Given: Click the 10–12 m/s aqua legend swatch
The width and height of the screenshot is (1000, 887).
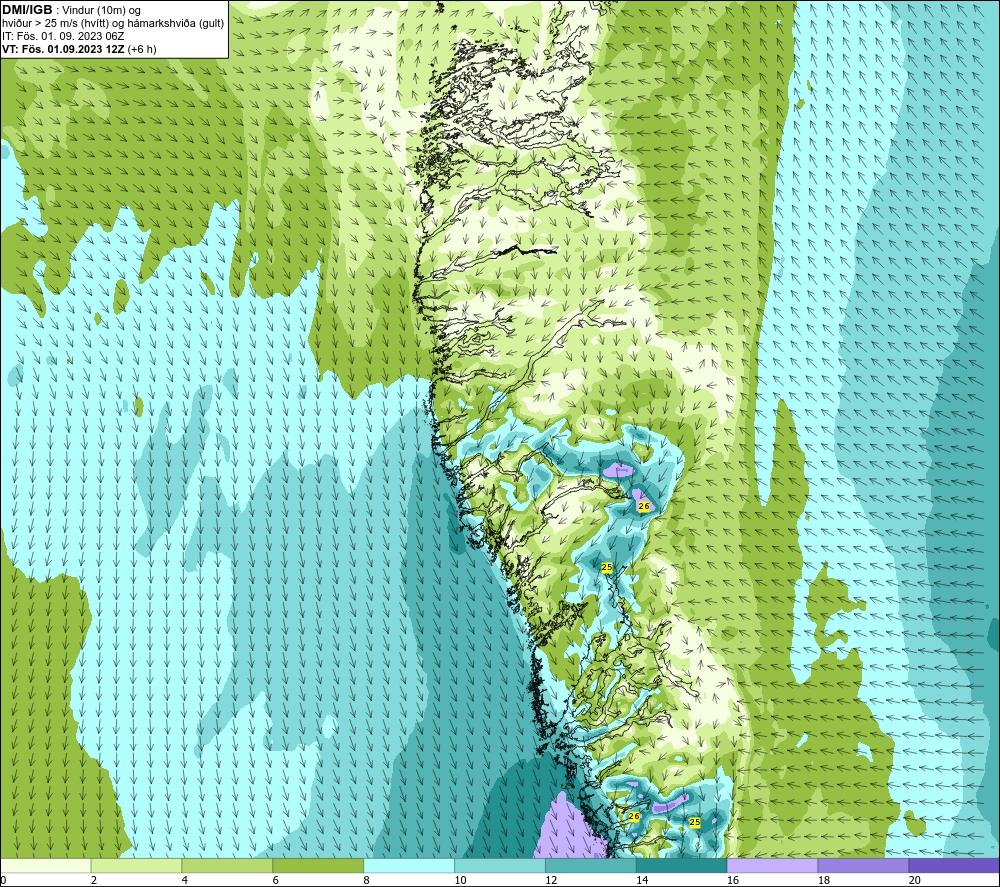Looking at the screenshot, I should click(x=500, y=866).
